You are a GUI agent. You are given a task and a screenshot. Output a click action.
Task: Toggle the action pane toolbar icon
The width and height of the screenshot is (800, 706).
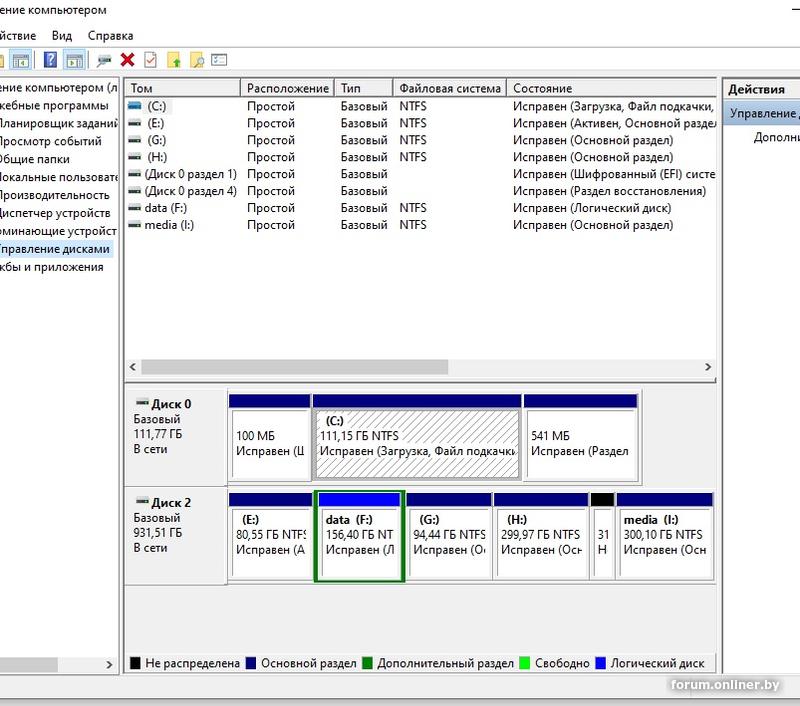point(74,60)
